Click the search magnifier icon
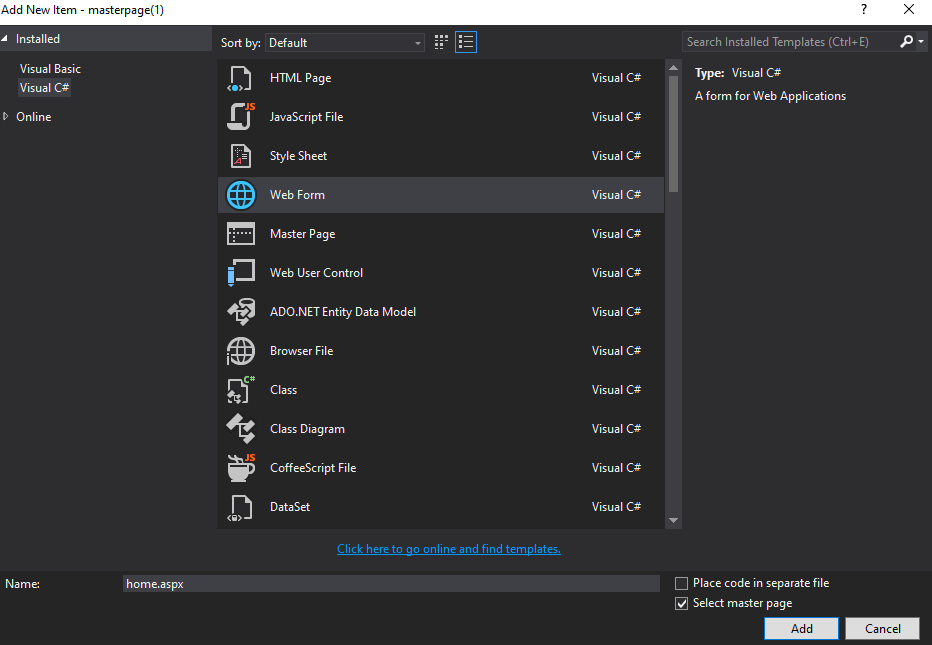This screenshot has width=932, height=645. click(906, 42)
